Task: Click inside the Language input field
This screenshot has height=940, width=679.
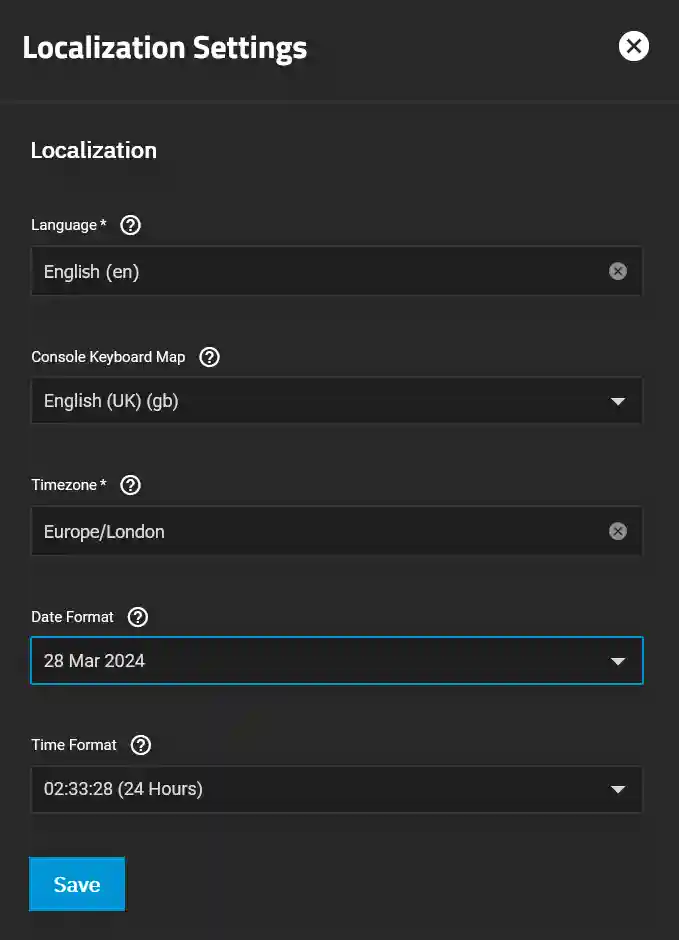Action: pyautogui.click(x=300, y=270)
